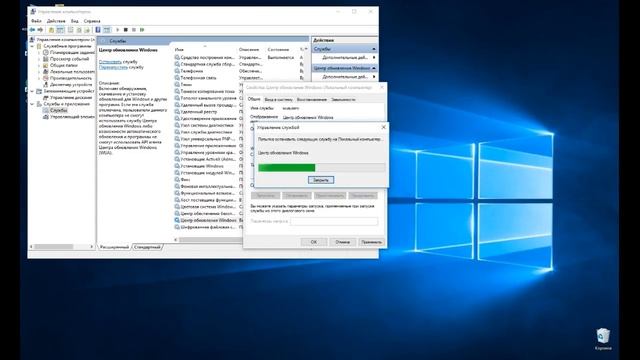Screen dimensions: 640x360
Task: Click the Pause service toolbar icon
Action: [134, 30]
